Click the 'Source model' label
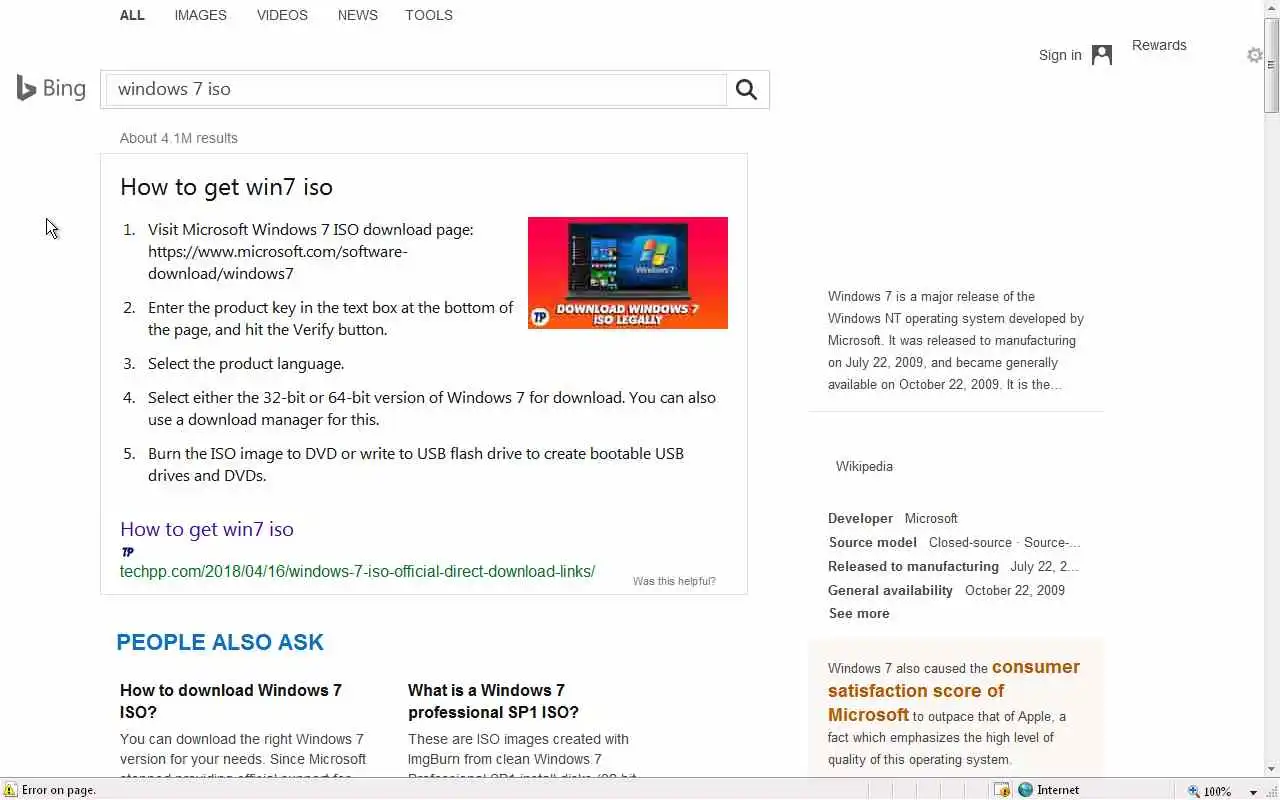1280x800 pixels. click(872, 542)
